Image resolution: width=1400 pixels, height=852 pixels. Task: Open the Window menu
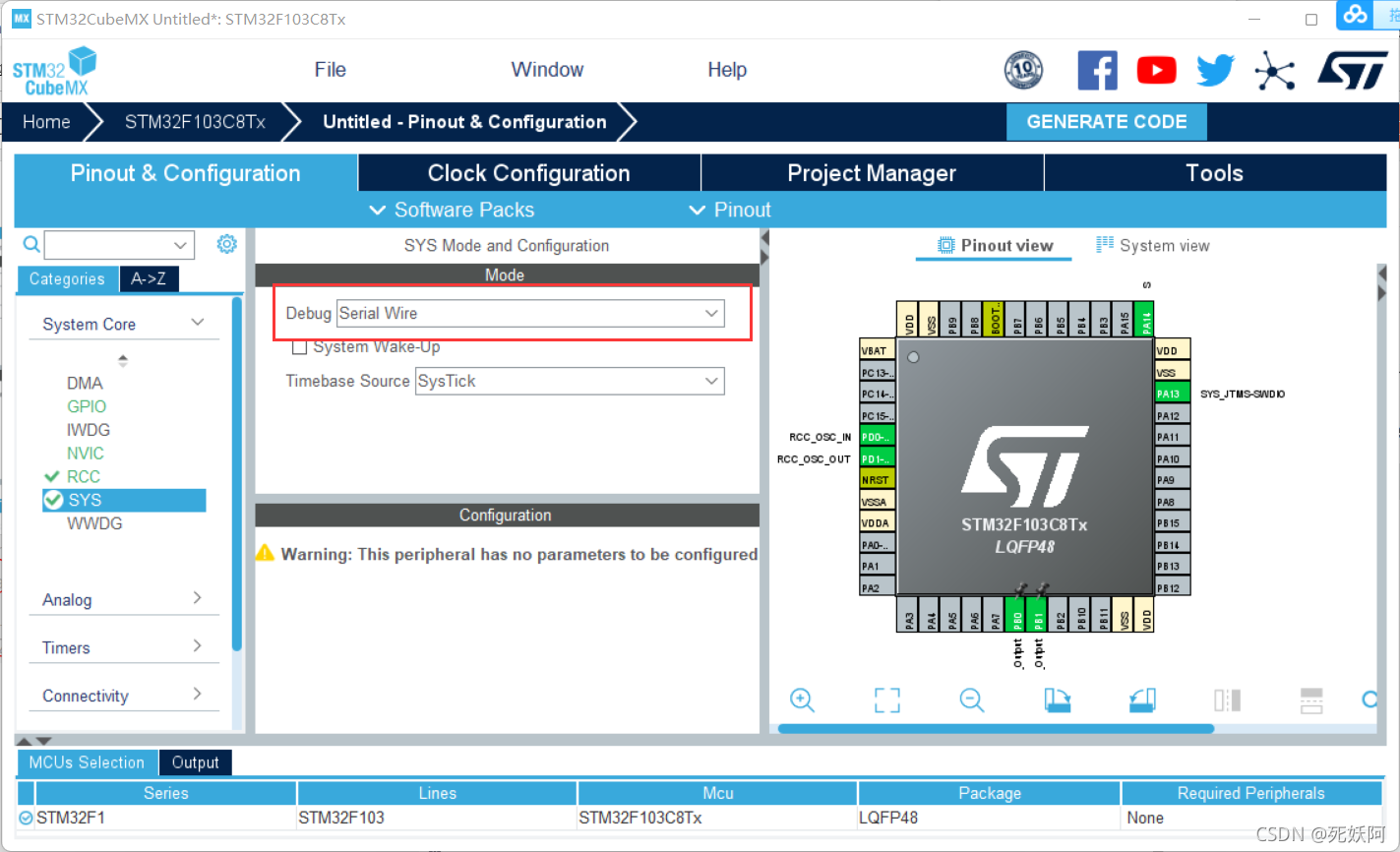tap(547, 70)
